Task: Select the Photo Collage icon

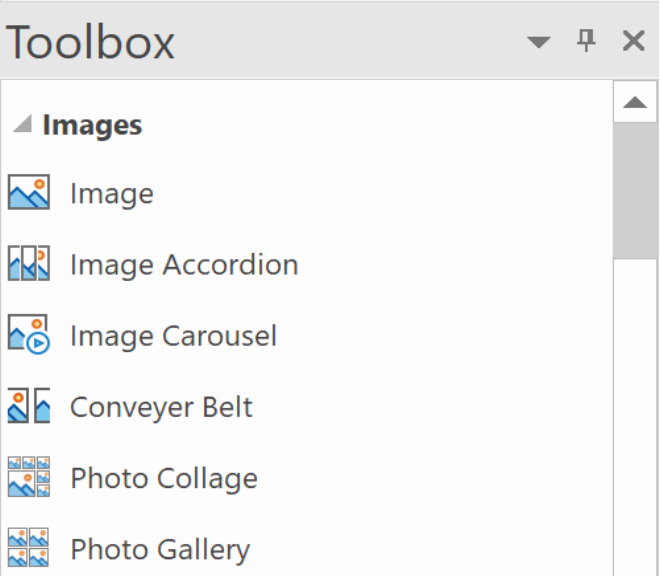Action: point(29,476)
